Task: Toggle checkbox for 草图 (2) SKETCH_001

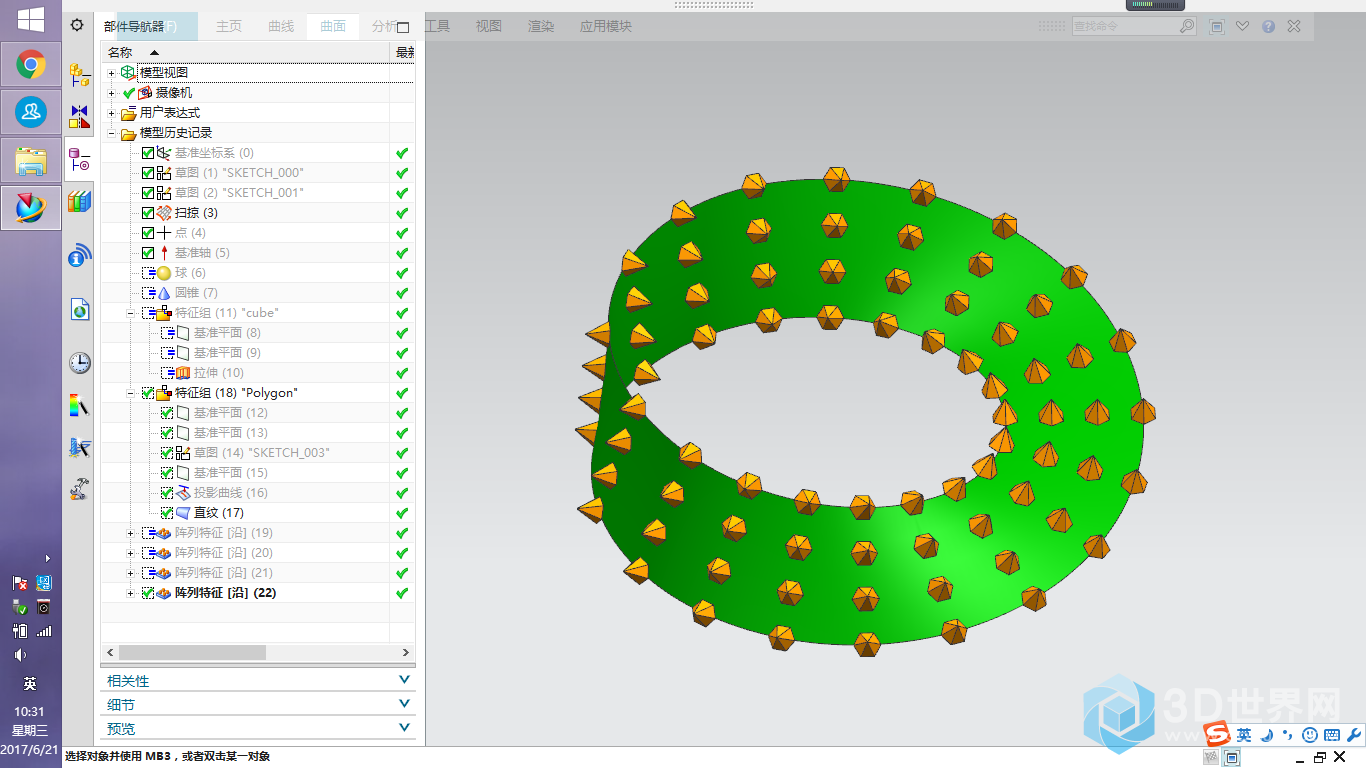Action: tap(148, 193)
